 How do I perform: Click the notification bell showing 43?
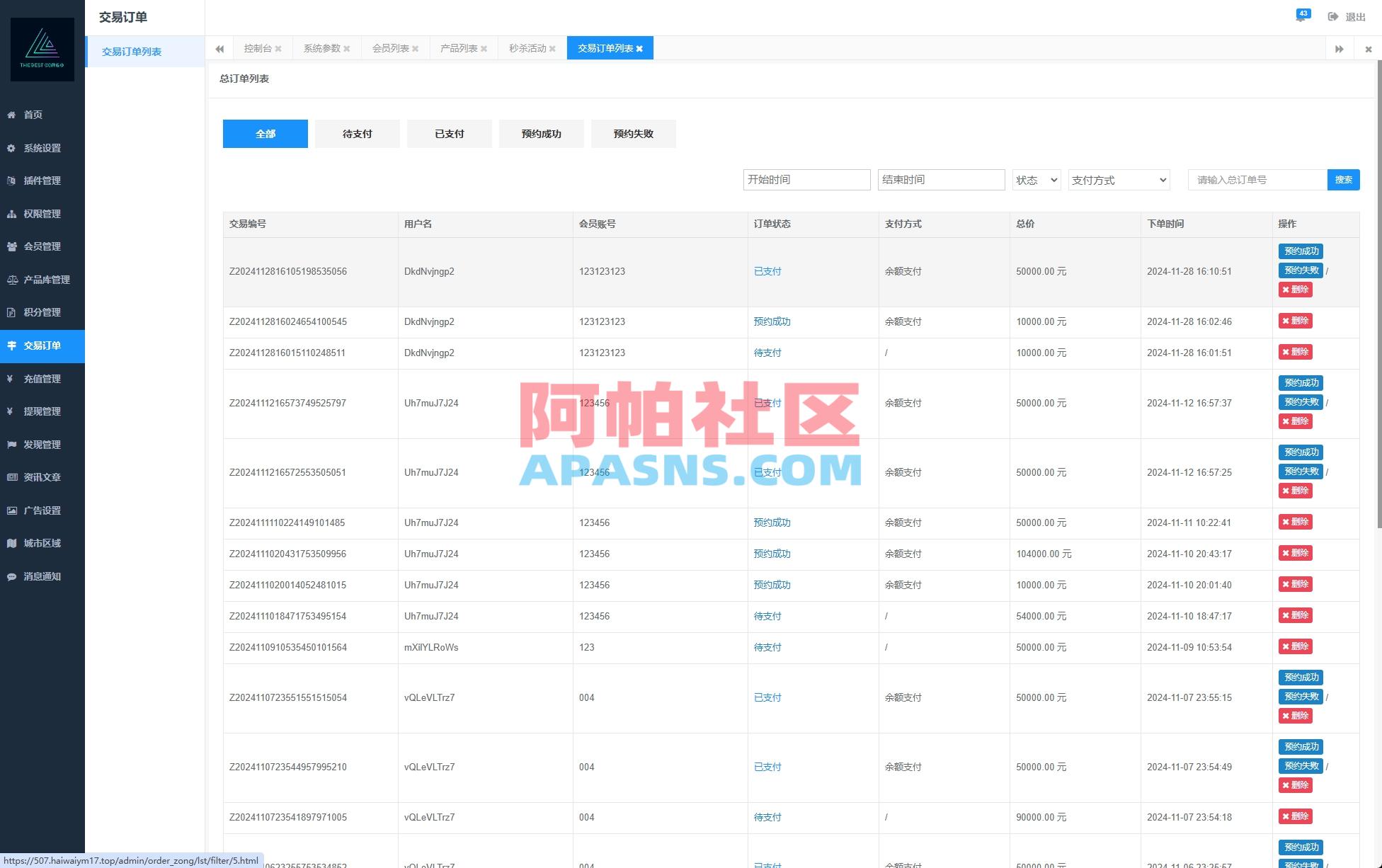(x=1301, y=16)
